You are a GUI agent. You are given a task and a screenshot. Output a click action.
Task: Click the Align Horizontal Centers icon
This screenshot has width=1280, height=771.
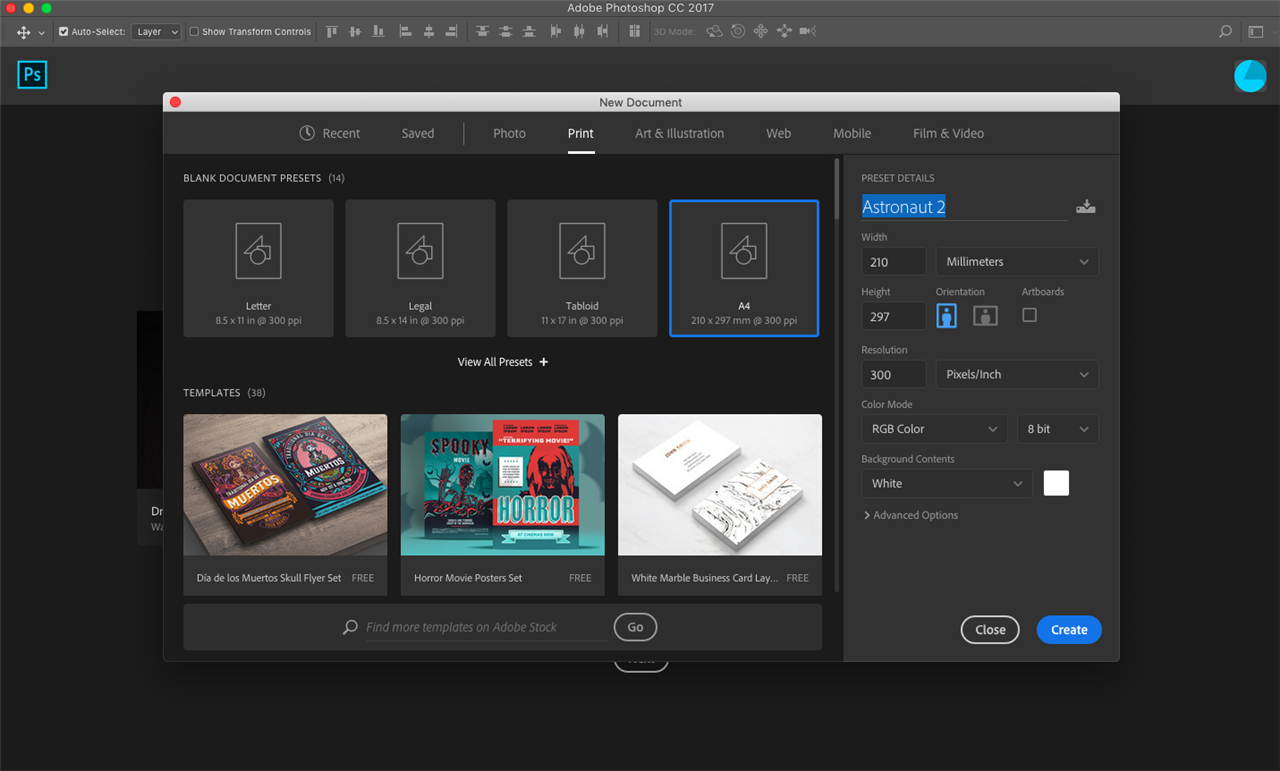429,32
